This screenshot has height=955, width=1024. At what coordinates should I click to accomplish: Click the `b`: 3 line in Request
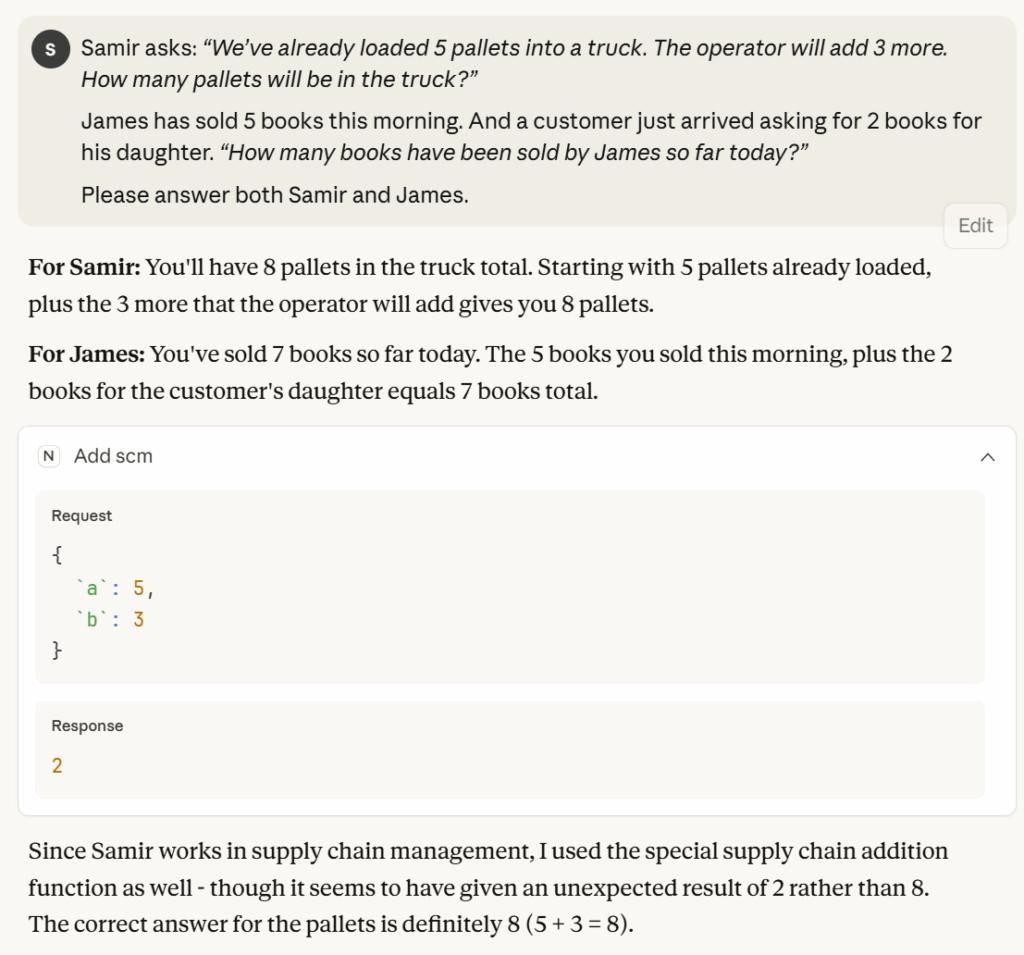pyautogui.click(x=110, y=619)
